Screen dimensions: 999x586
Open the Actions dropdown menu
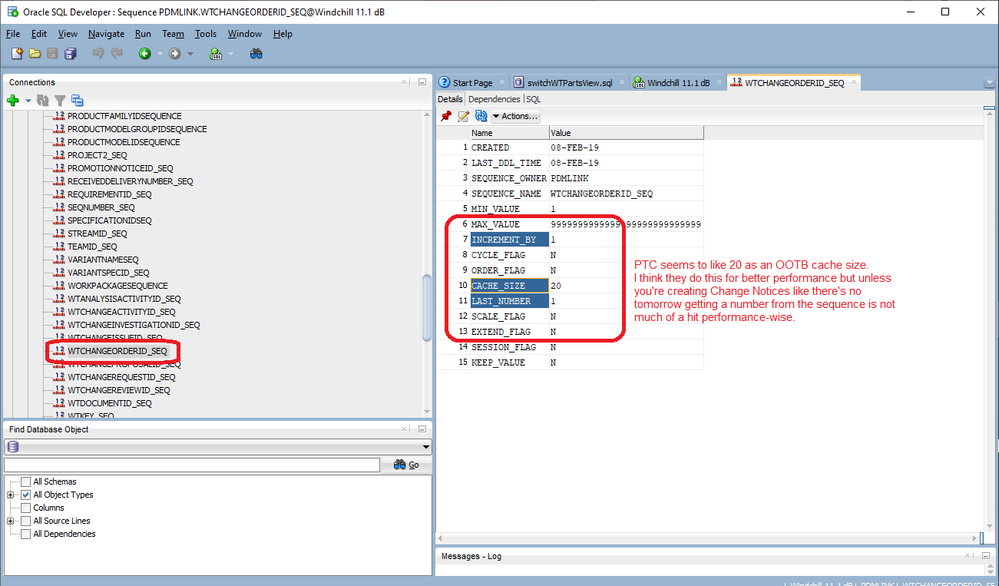click(x=515, y=116)
